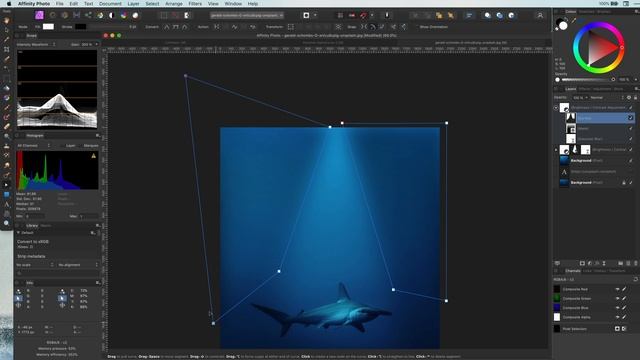Select Convert to sRGB macro

(33, 242)
